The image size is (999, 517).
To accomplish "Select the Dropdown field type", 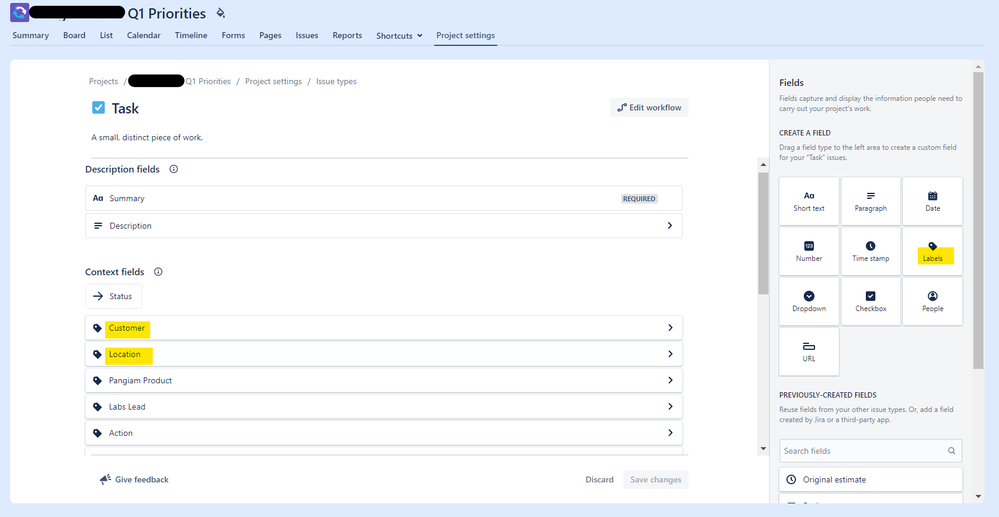I will (x=809, y=302).
